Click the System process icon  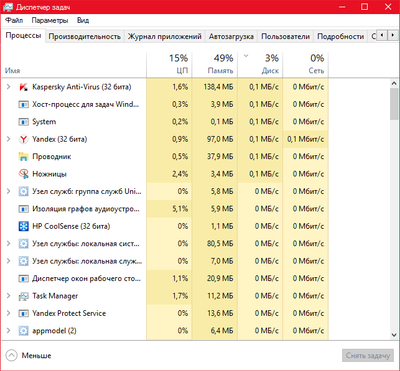[x=23, y=122]
